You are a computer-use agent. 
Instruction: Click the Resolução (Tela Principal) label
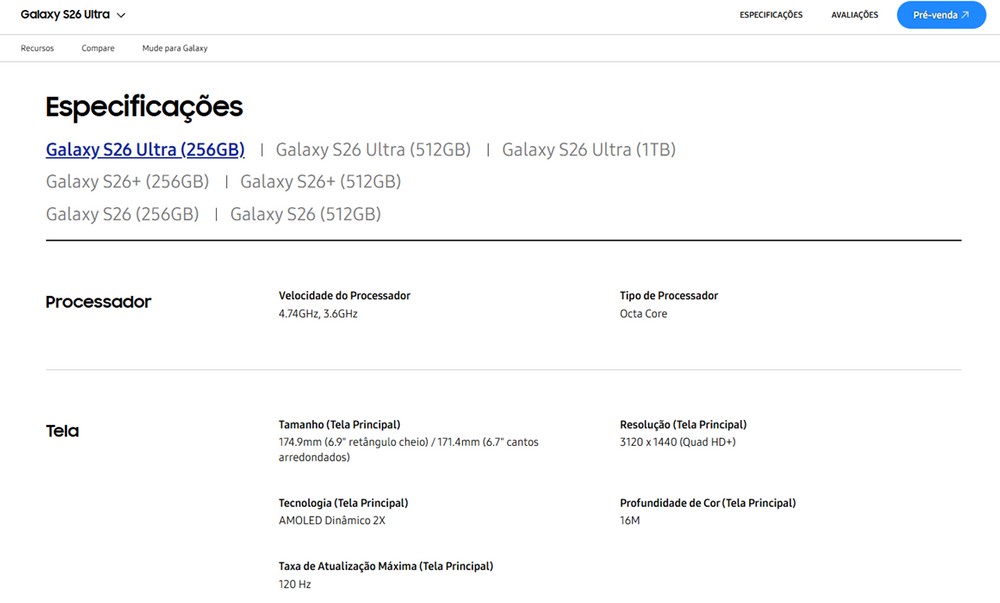point(683,425)
